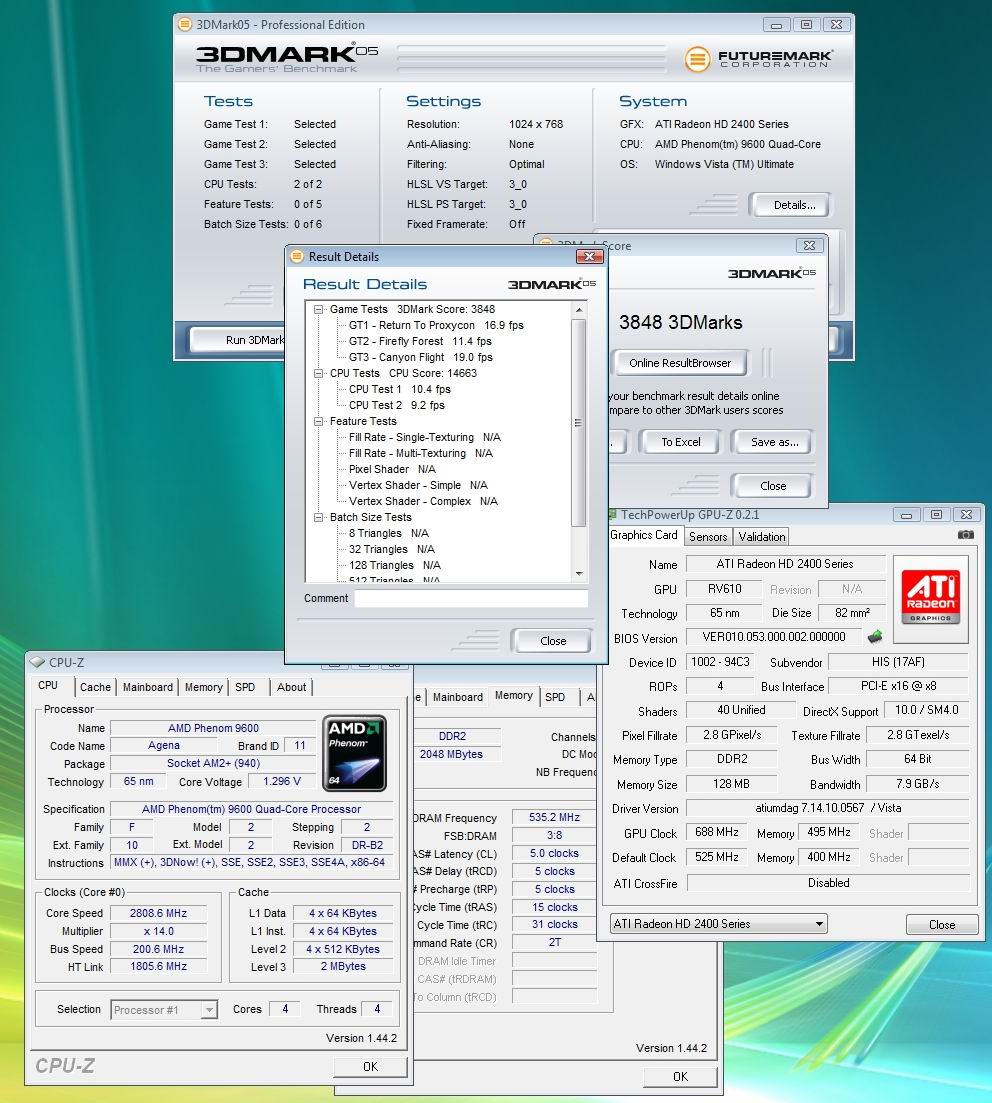Open the SPD tab in front CPU-Z

(245, 687)
